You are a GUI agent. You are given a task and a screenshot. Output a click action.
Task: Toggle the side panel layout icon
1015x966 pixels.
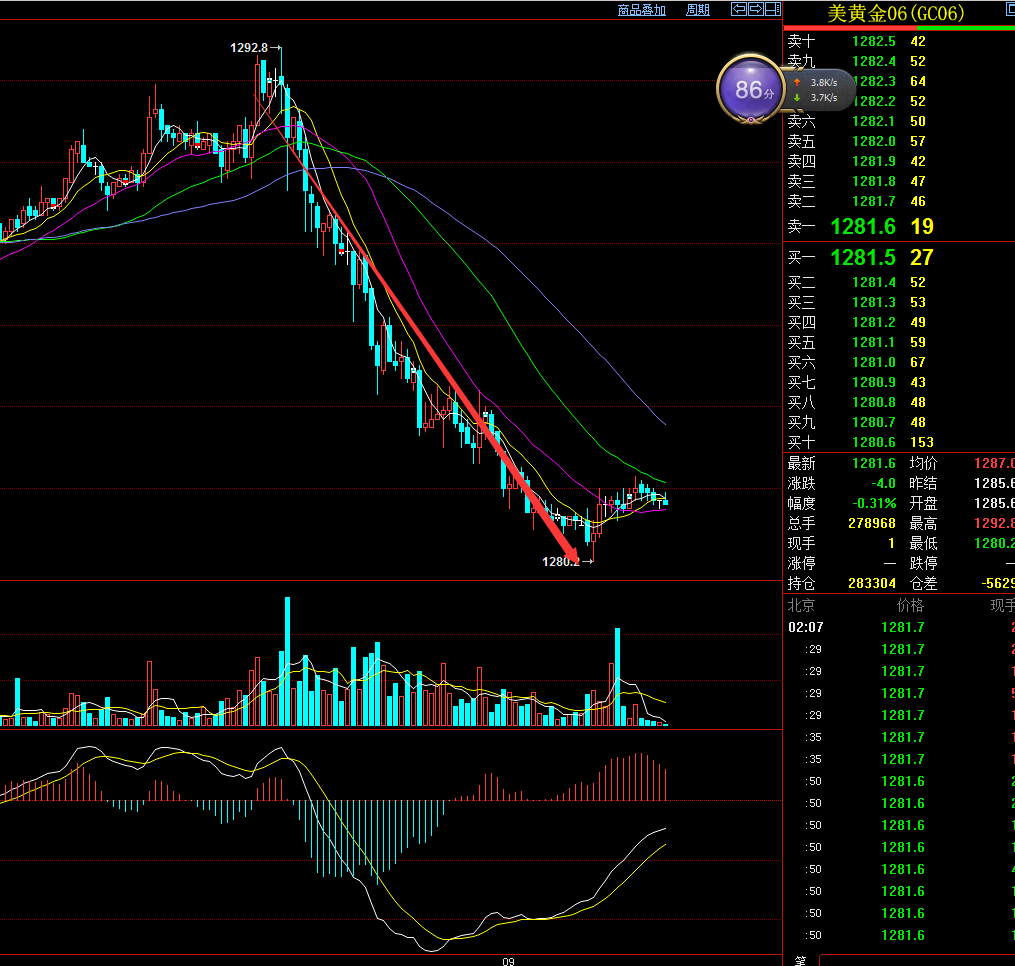coord(773,9)
